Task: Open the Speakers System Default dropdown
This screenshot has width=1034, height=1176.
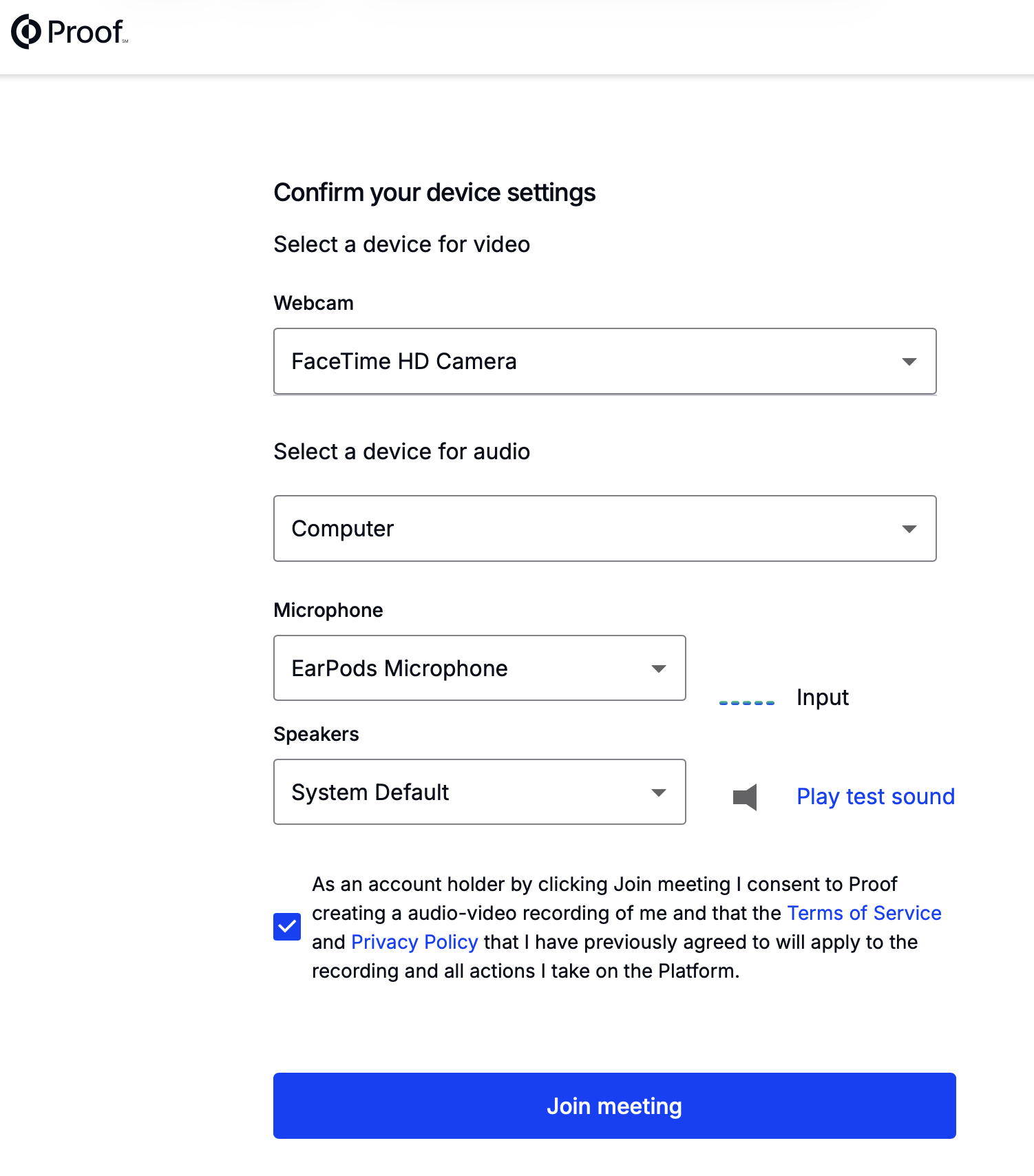Action: 480,792
